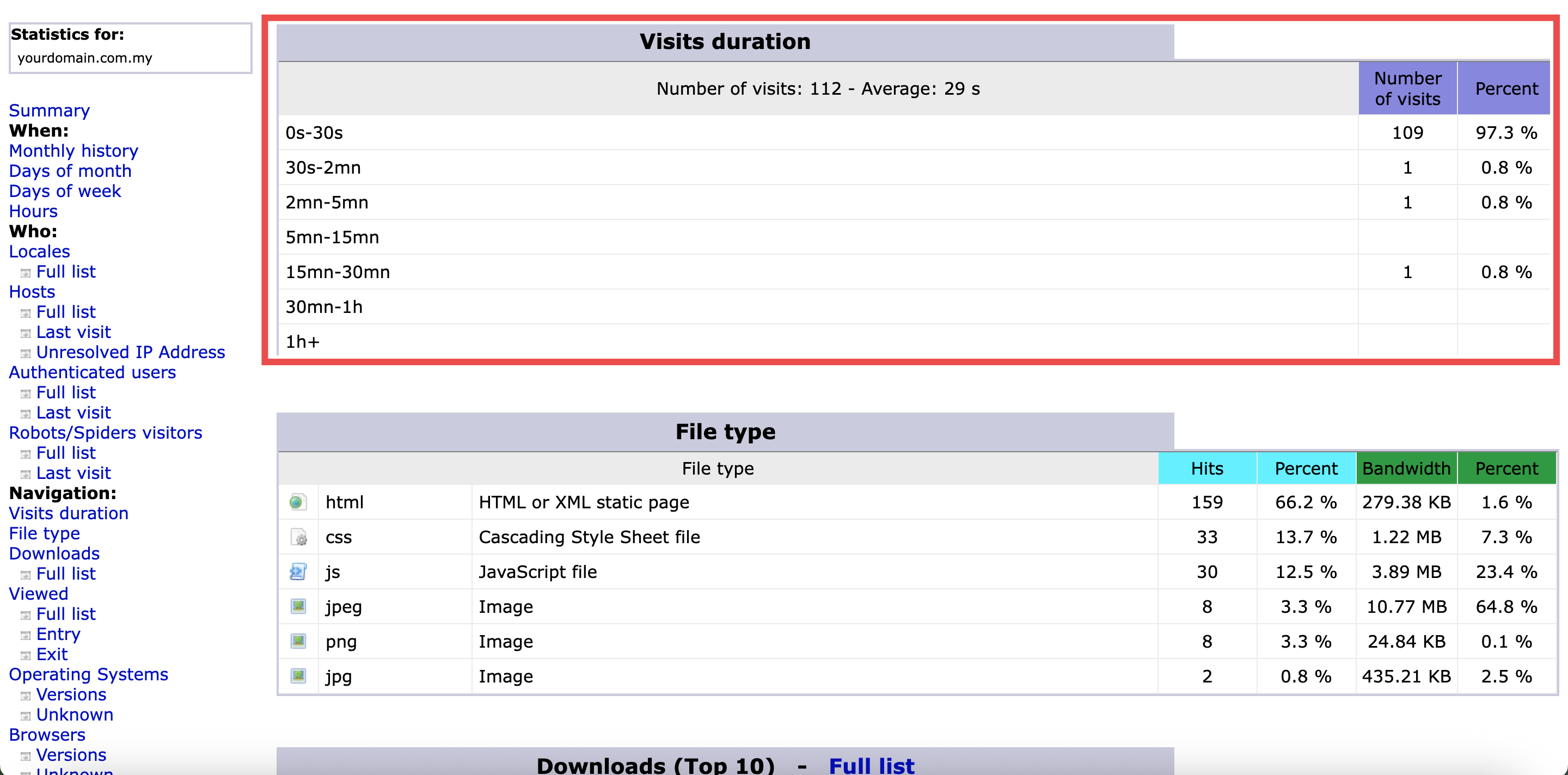
Task: Navigate to Visits duration section
Action: point(68,513)
